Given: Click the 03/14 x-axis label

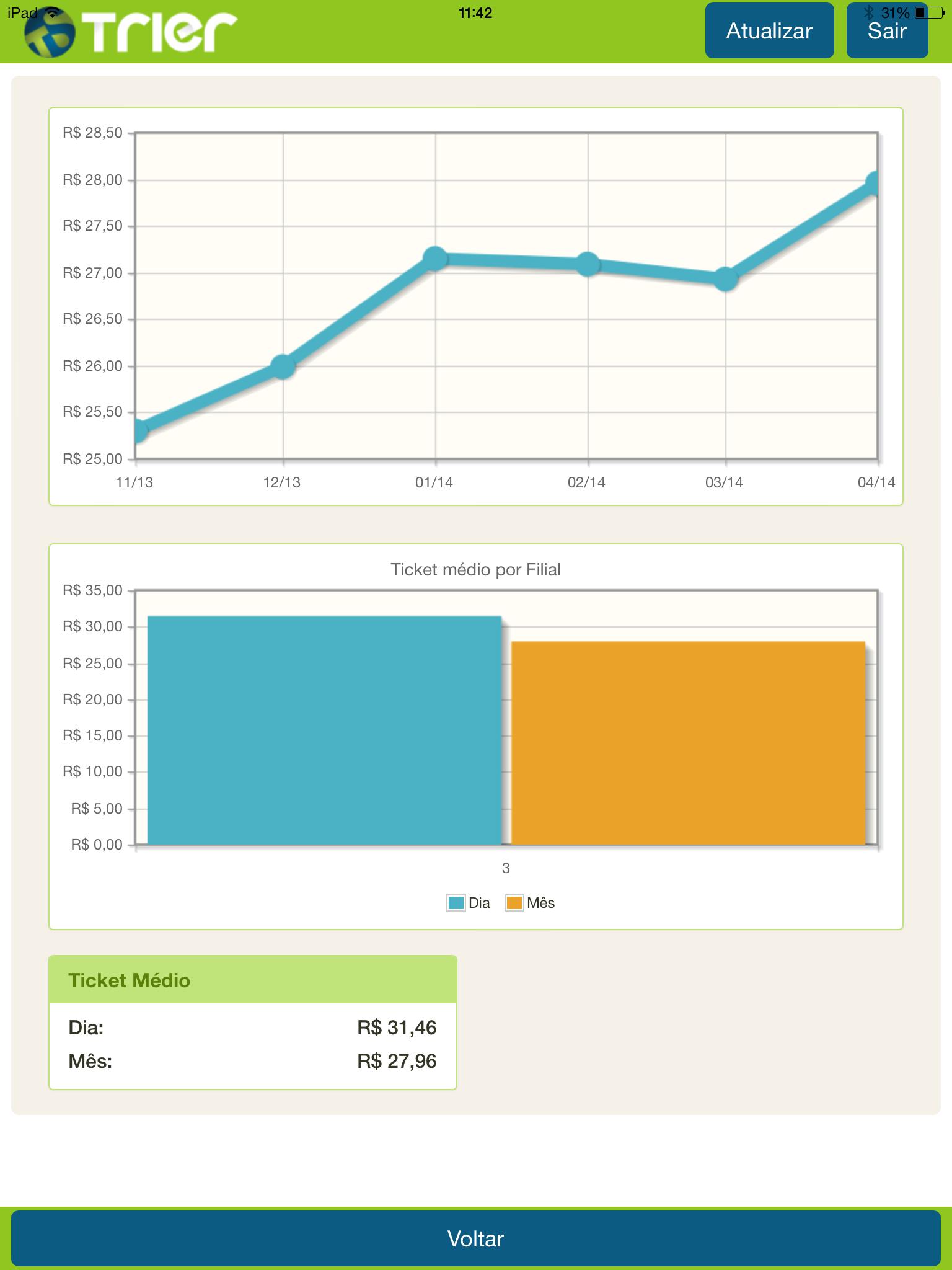Looking at the screenshot, I should click(x=725, y=482).
